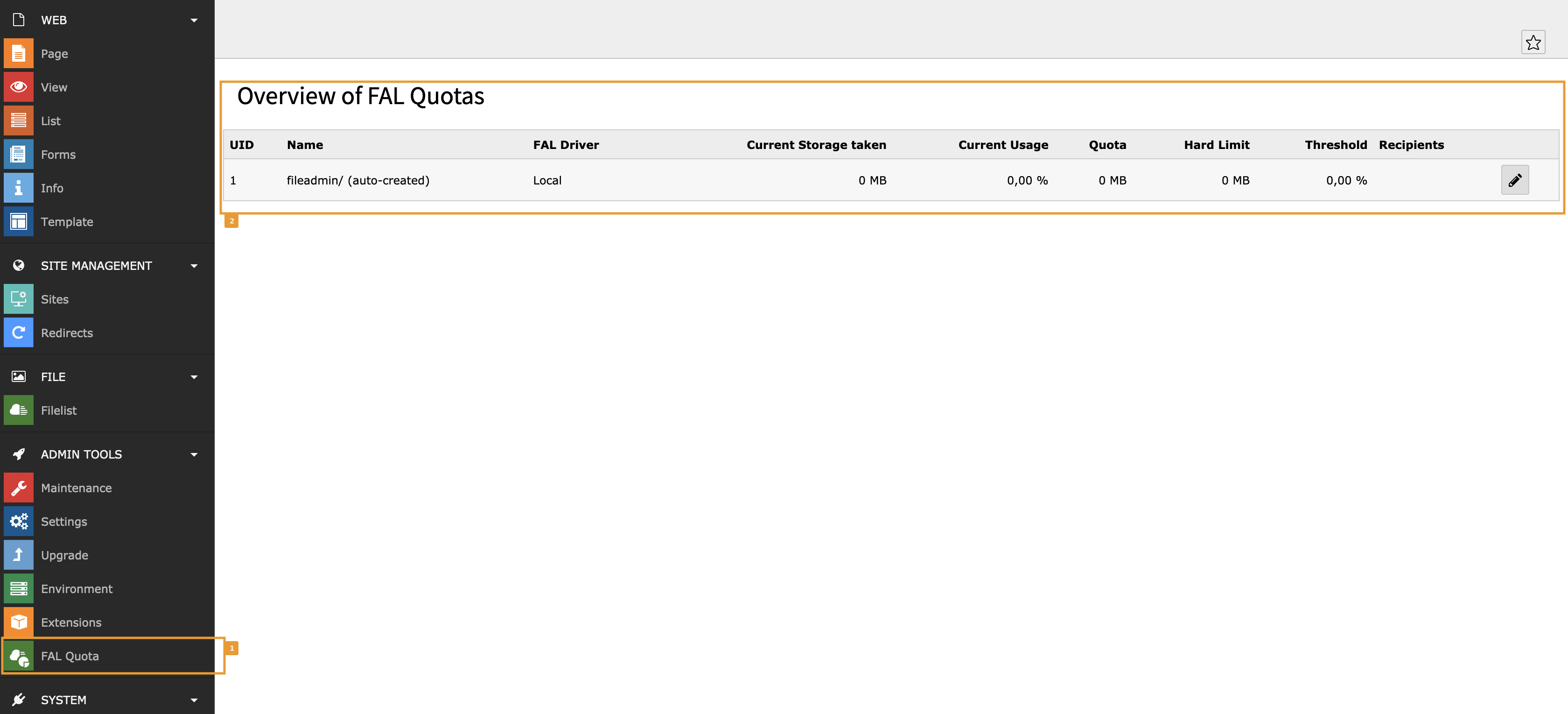Edit the fileadmin storage quota with pencil icon
The width and height of the screenshot is (1568, 714).
coord(1514,180)
